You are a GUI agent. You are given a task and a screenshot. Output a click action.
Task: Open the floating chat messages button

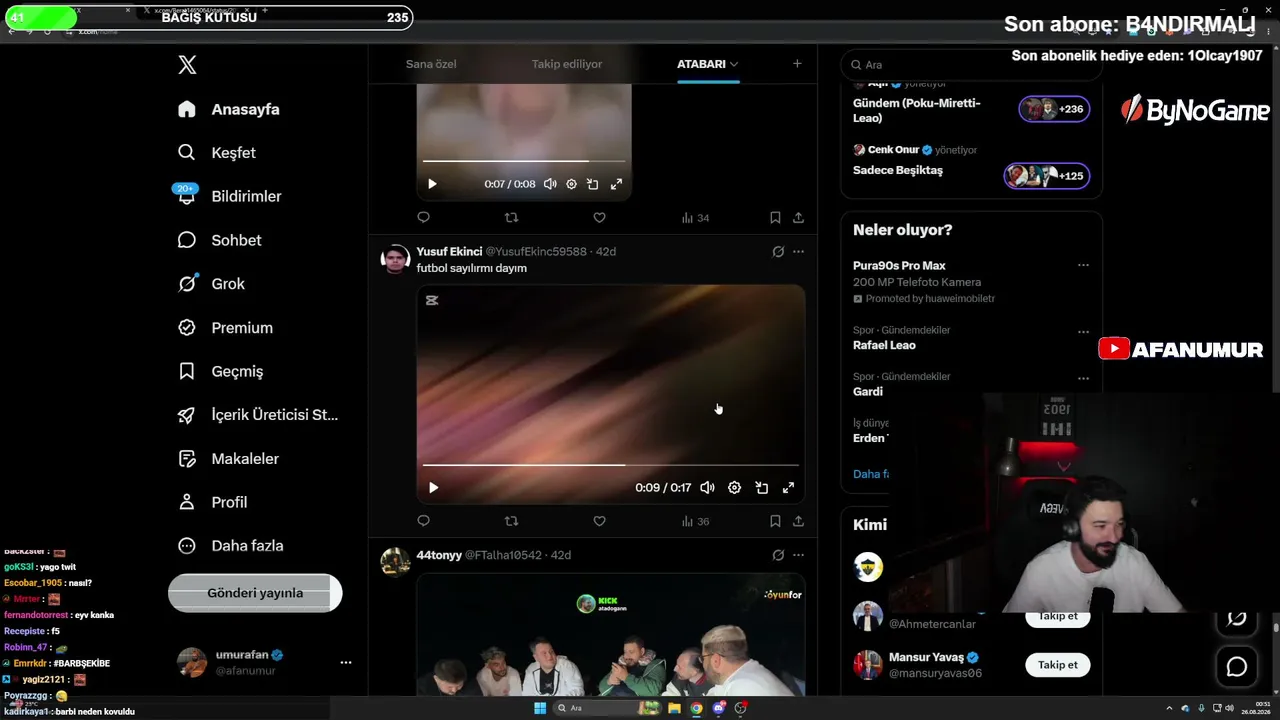1237,666
